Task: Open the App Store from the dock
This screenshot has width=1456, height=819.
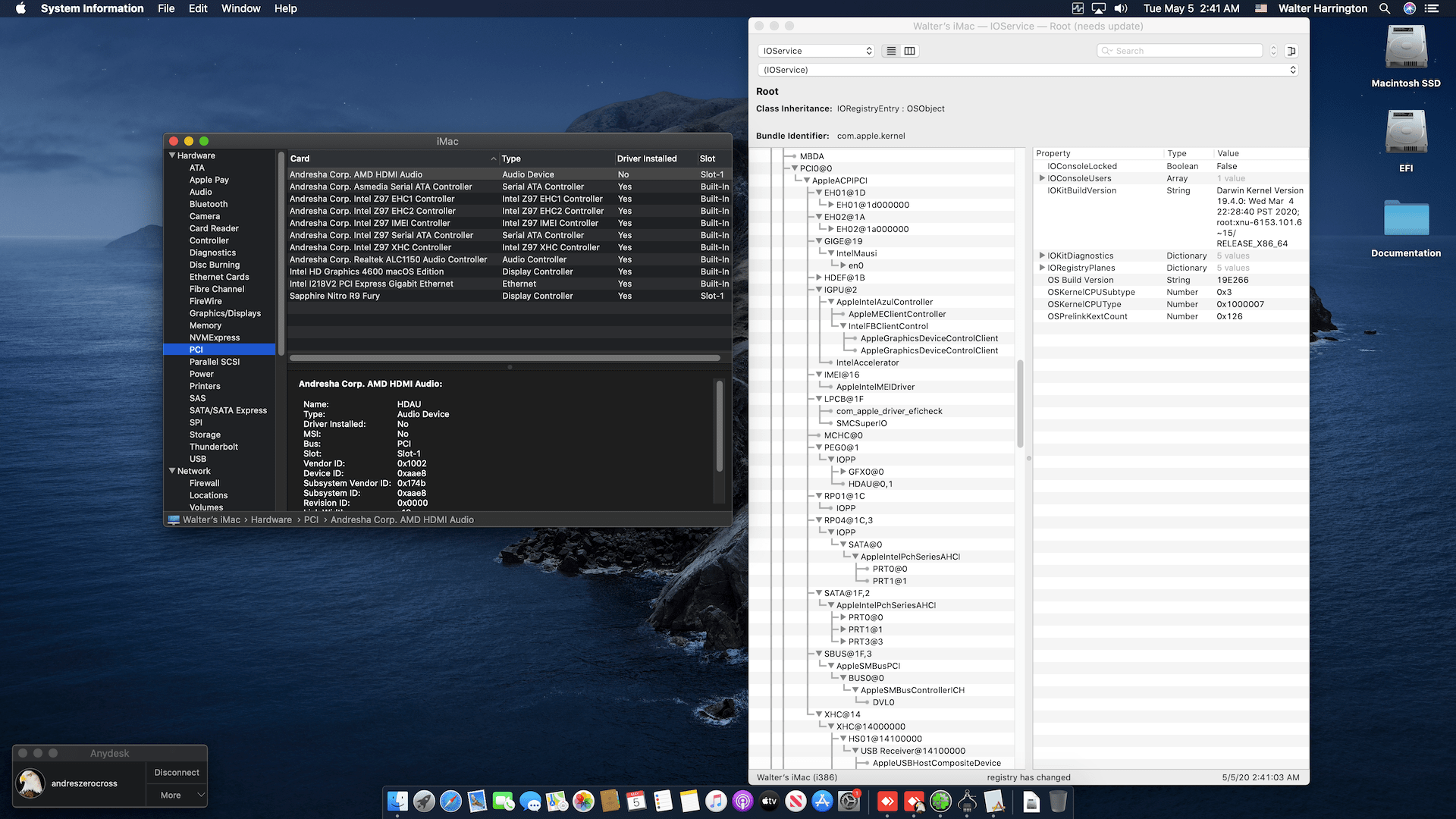Action: point(822,801)
